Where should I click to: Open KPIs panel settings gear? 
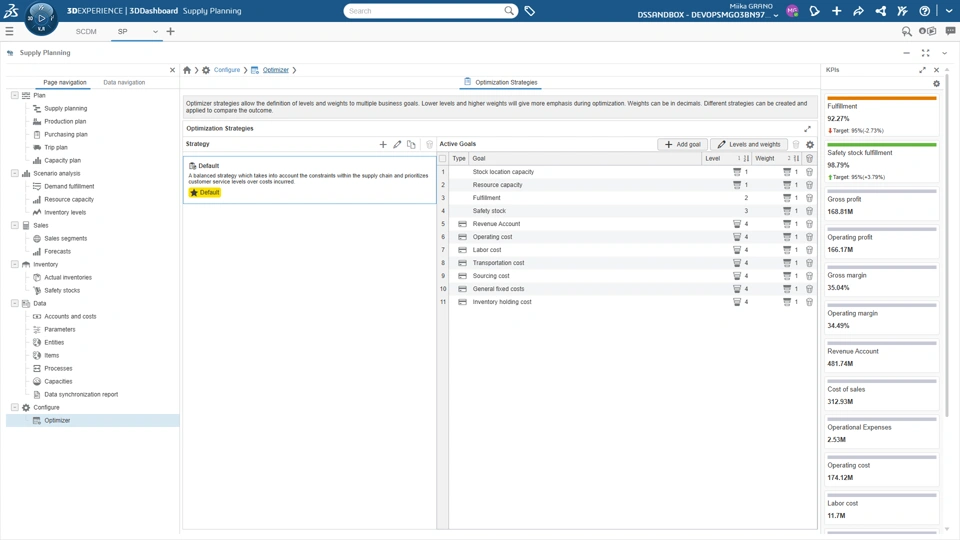(936, 83)
